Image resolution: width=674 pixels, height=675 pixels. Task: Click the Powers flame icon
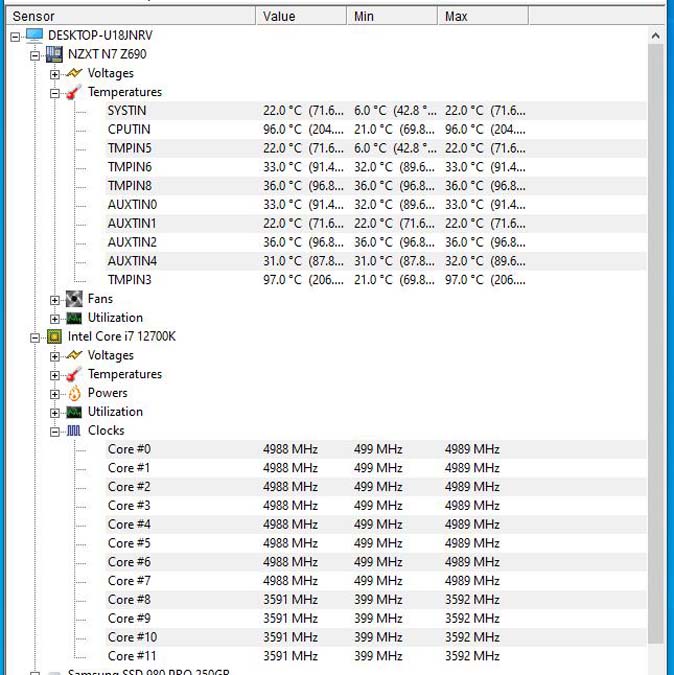pyautogui.click(x=74, y=393)
